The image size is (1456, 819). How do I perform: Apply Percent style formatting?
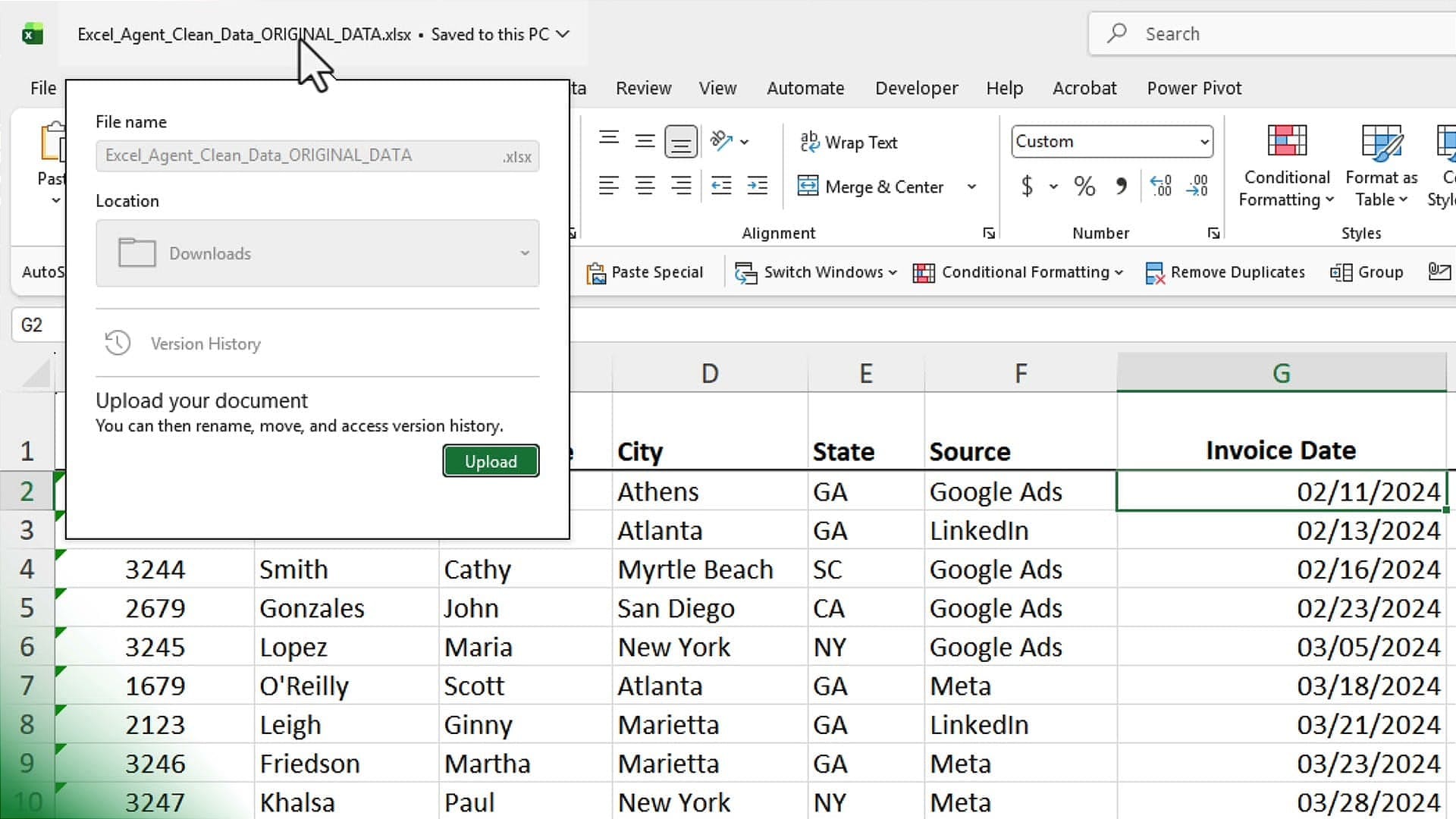(1084, 186)
